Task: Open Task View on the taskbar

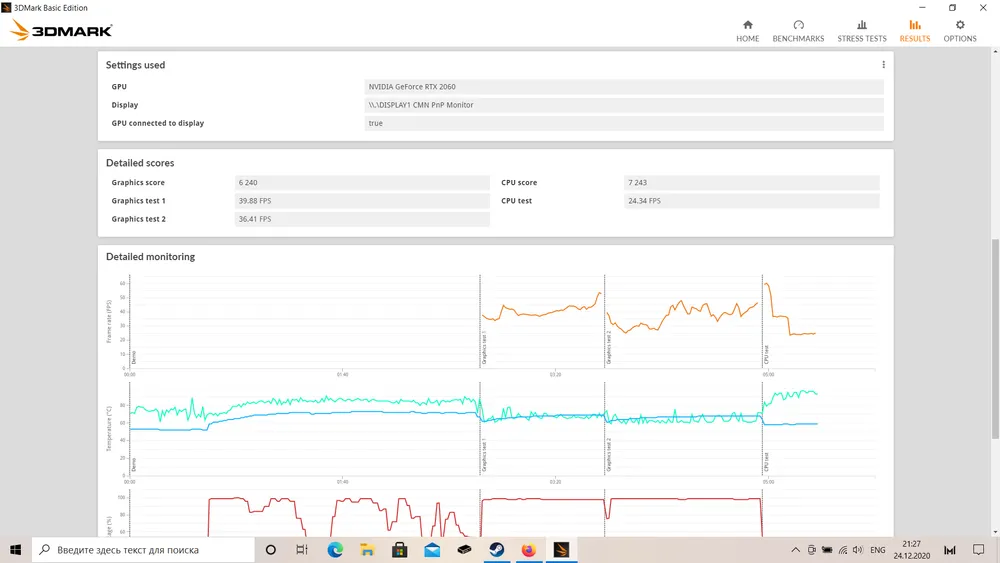Action: (x=302, y=549)
